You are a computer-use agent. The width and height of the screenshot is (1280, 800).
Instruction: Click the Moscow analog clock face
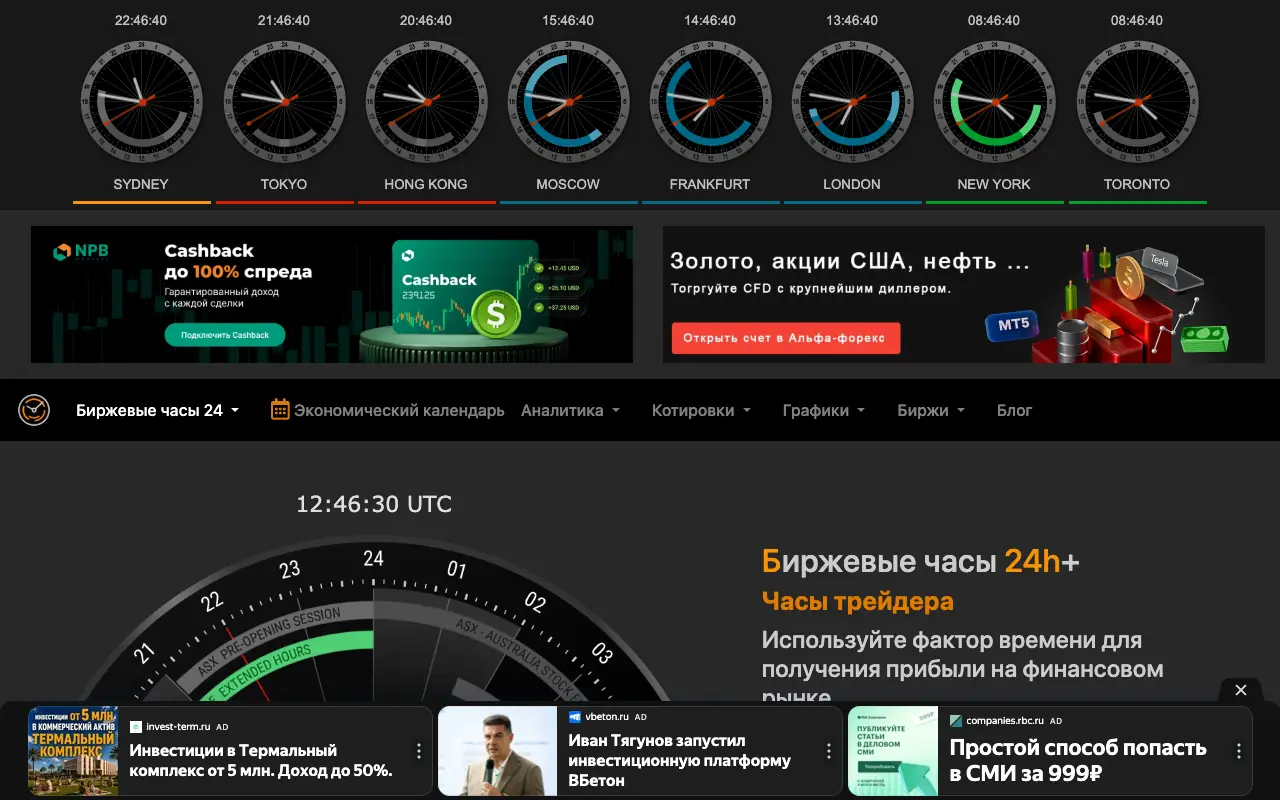(568, 102)
